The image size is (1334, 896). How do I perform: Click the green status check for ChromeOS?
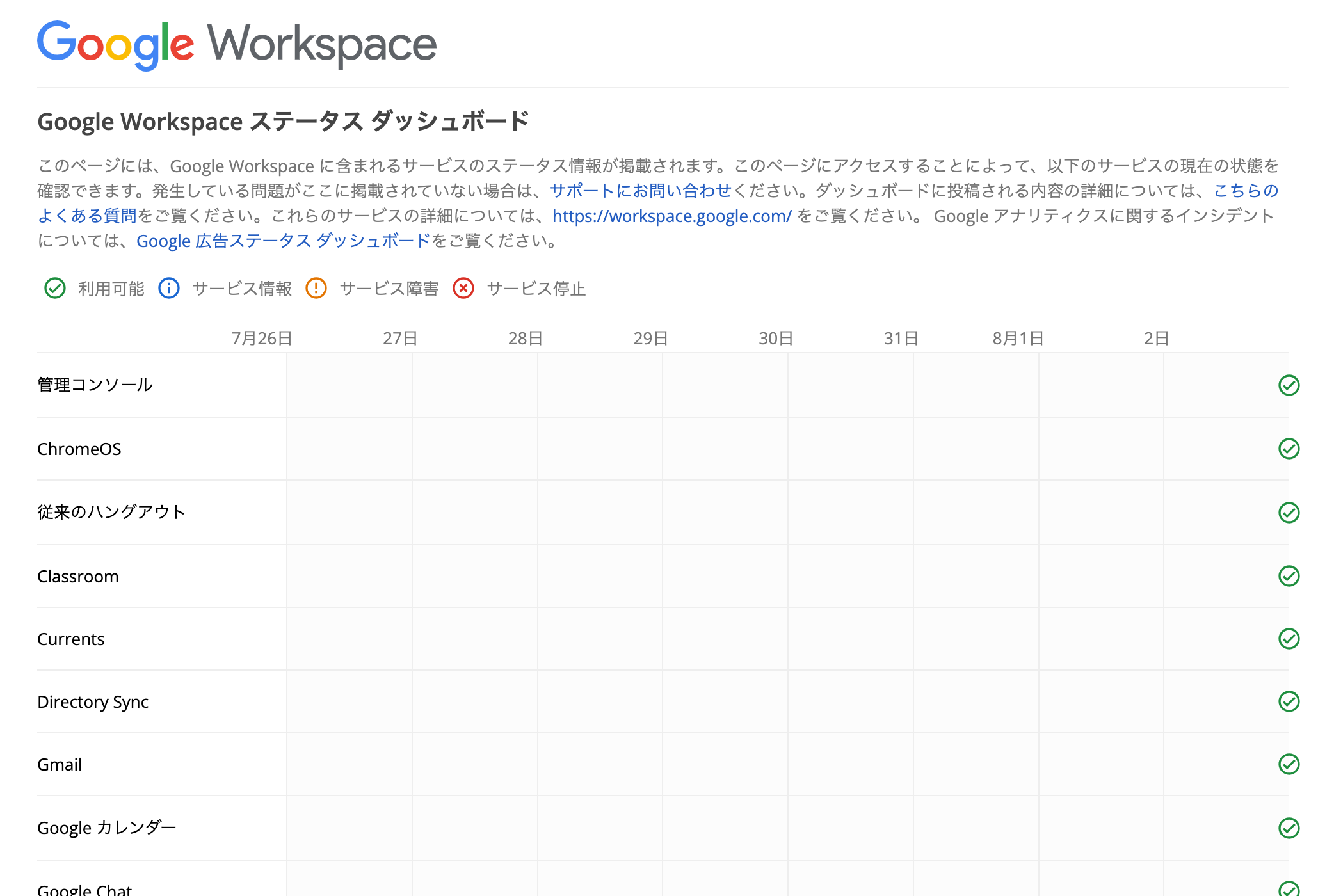[x=1289, y=449]
